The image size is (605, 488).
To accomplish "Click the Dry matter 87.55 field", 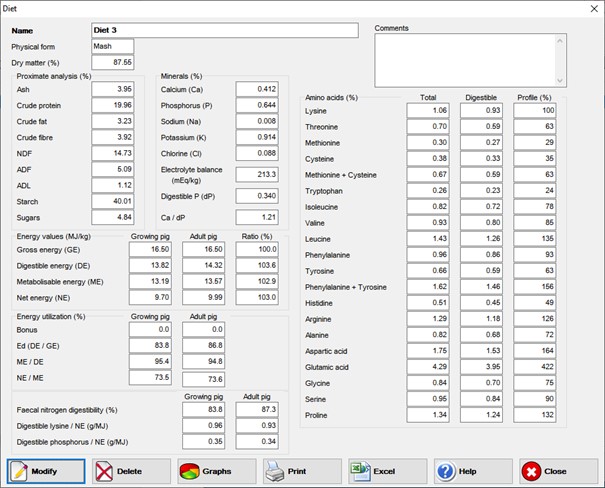I will click(113, 62).
